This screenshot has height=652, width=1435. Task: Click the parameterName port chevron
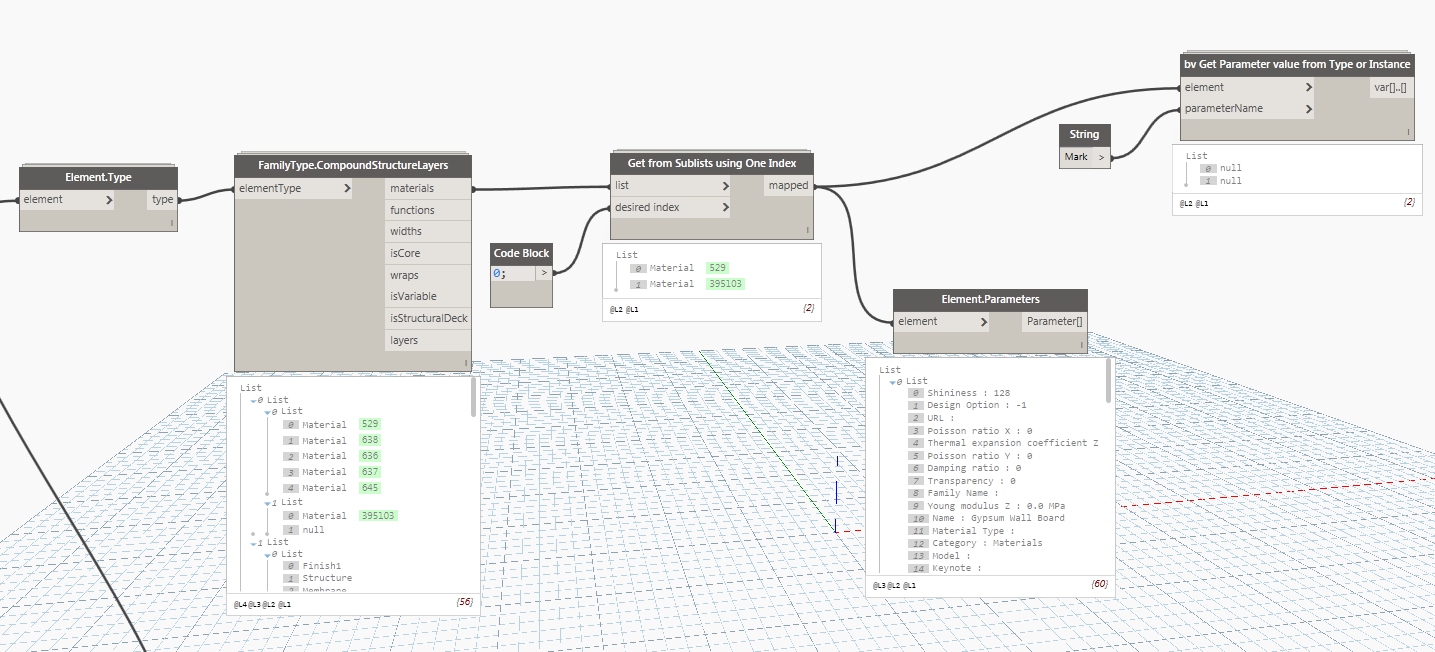coord(1308,108)
